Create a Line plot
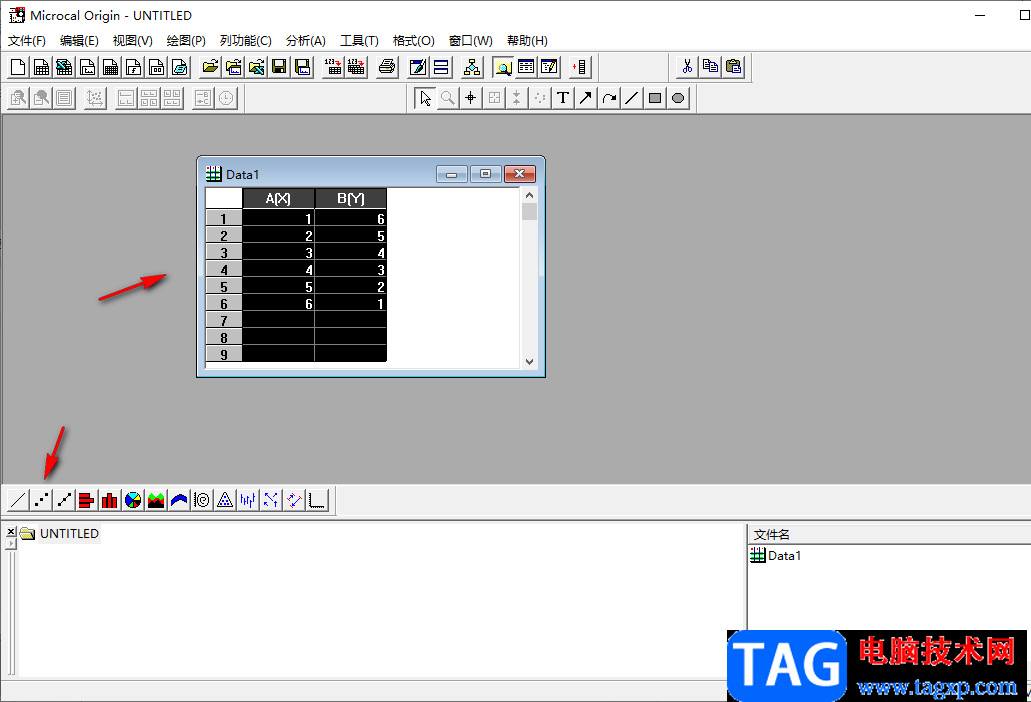 (18, 501)
